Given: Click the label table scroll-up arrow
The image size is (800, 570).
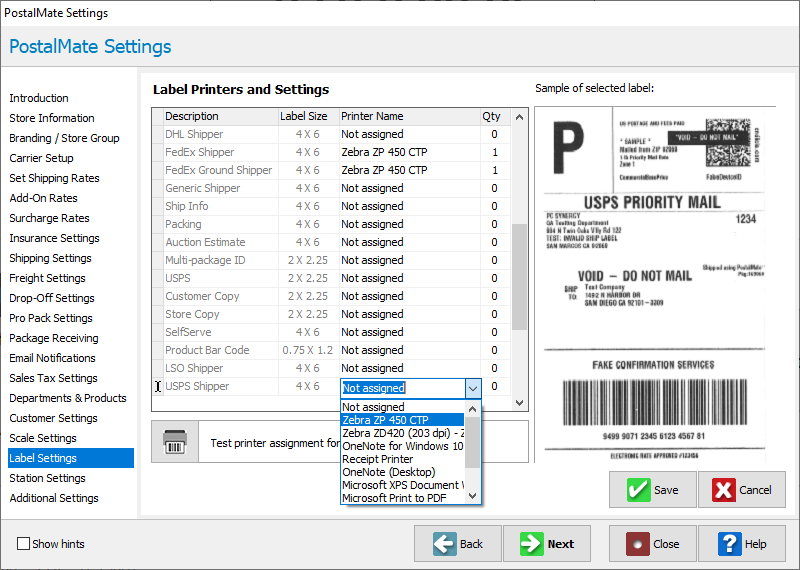Looking at the screenshot, I should [519, 117].
